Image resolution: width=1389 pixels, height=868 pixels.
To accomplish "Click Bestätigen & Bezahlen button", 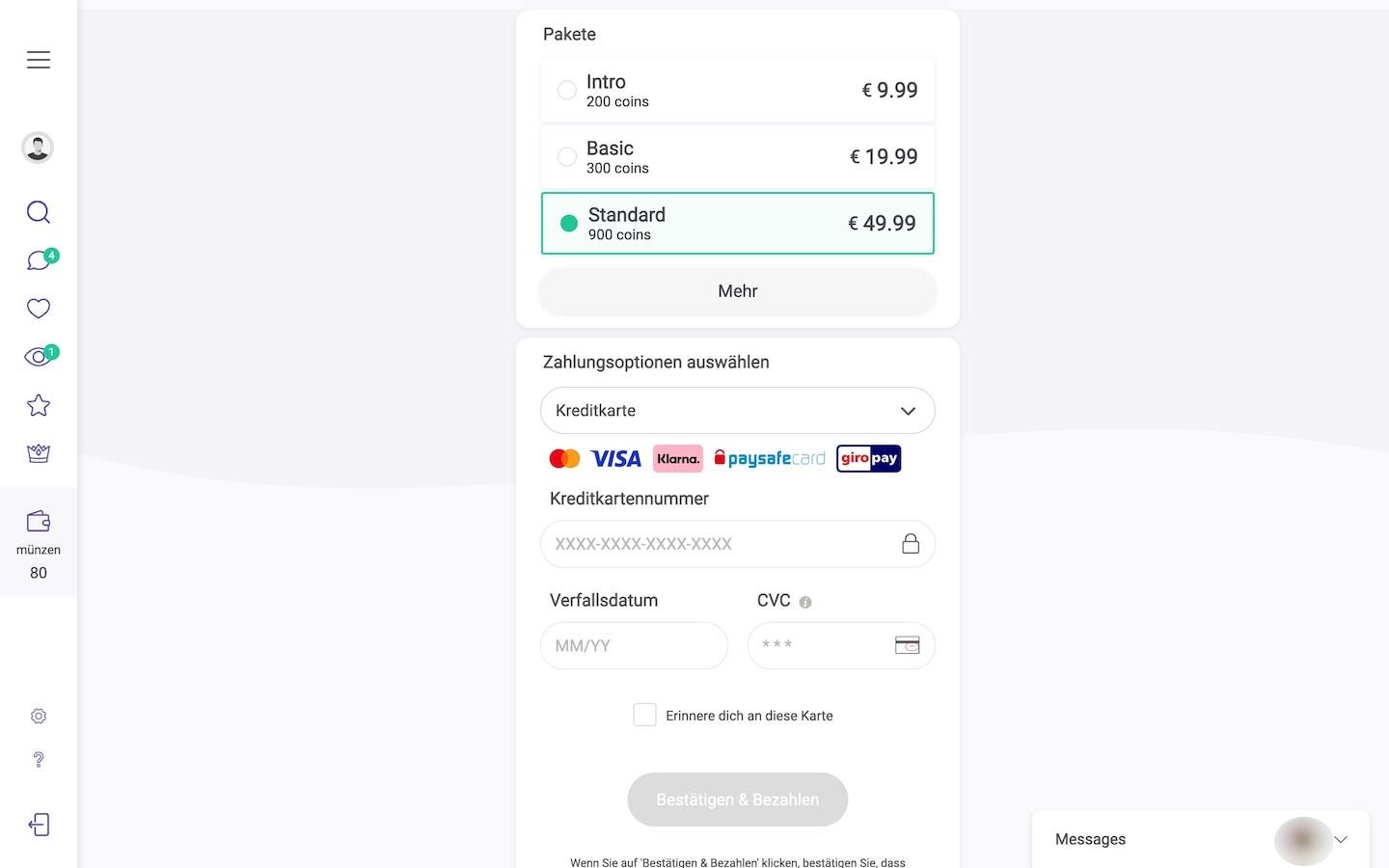I will [738, 800].
